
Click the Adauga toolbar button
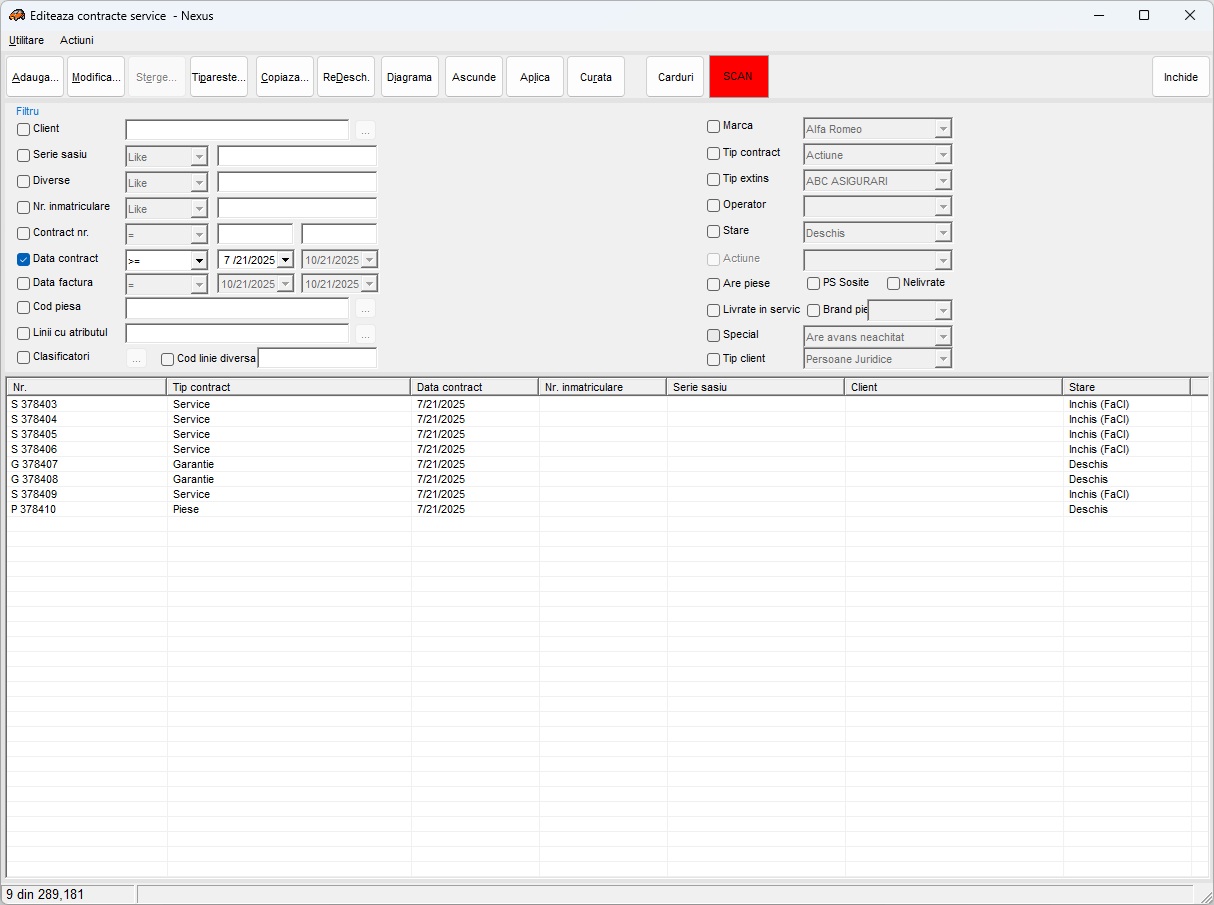point(35,77)
